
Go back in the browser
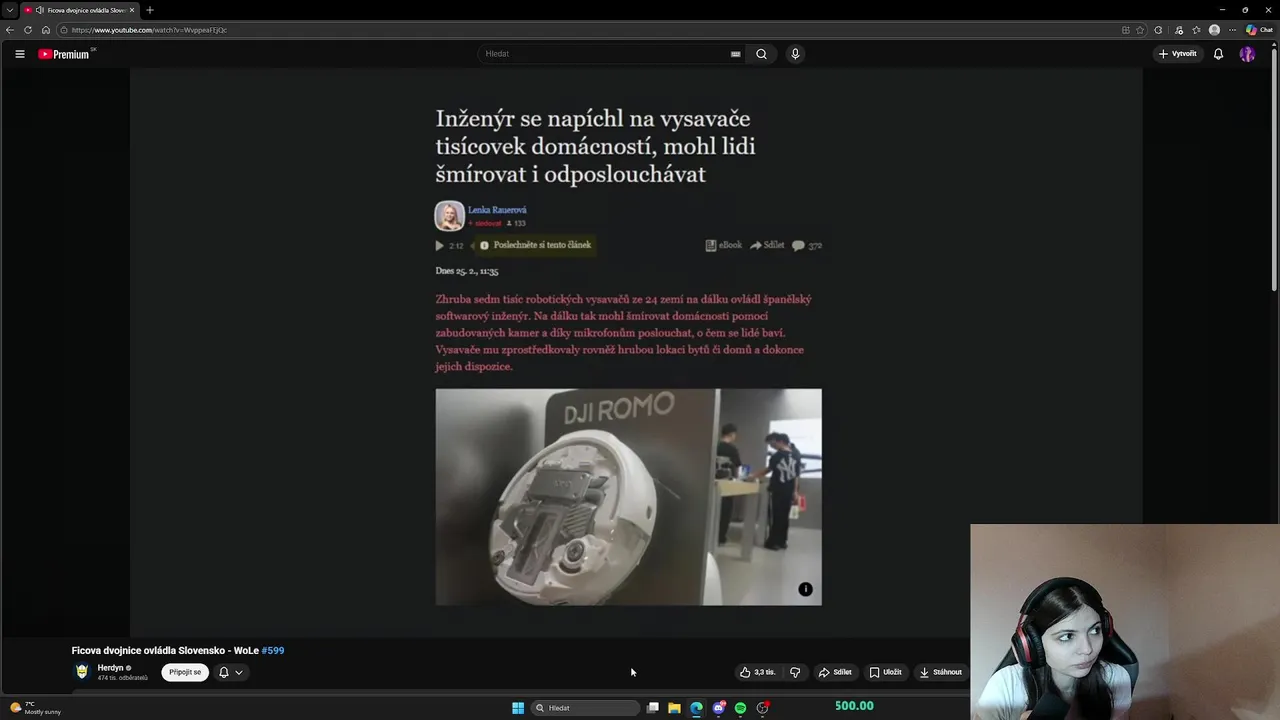(10, 30)
